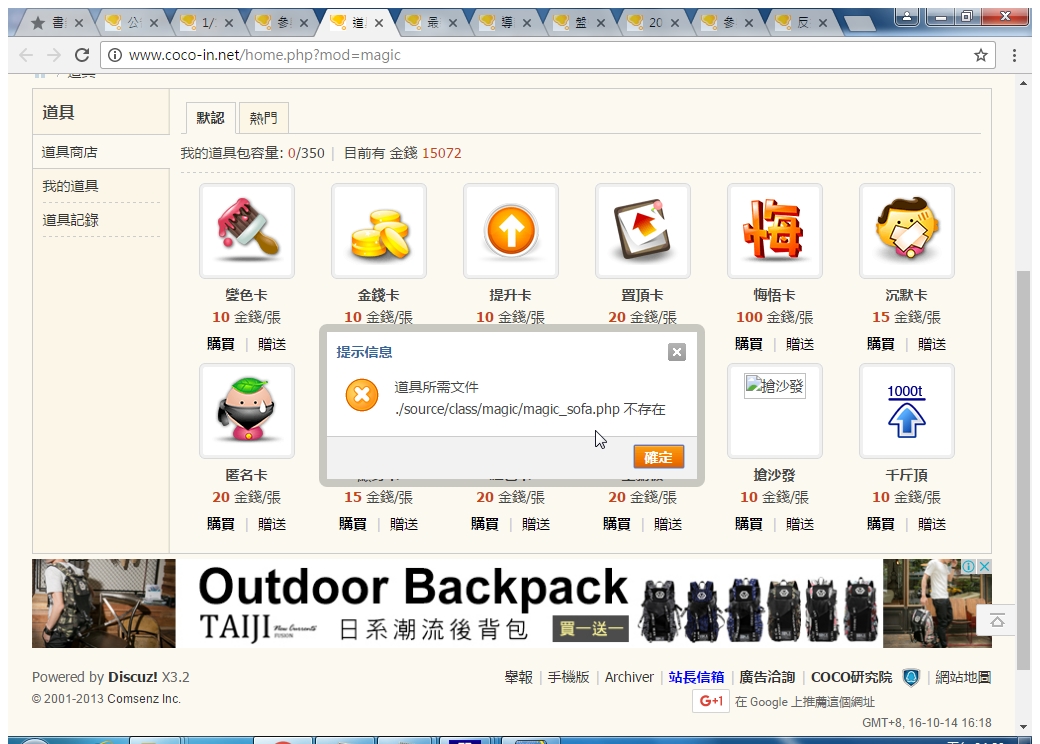Click the 廣告洽詢 footer link
The height and width of the screenshot is (744, 1040).
point(767,677)
